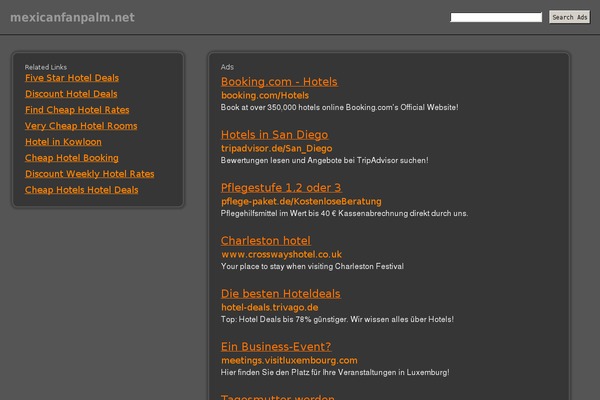Image resolution: width=600 pixels, height=400 pixels.
Task: Click the Booking.com ad description text
Action: pos(339,108)
